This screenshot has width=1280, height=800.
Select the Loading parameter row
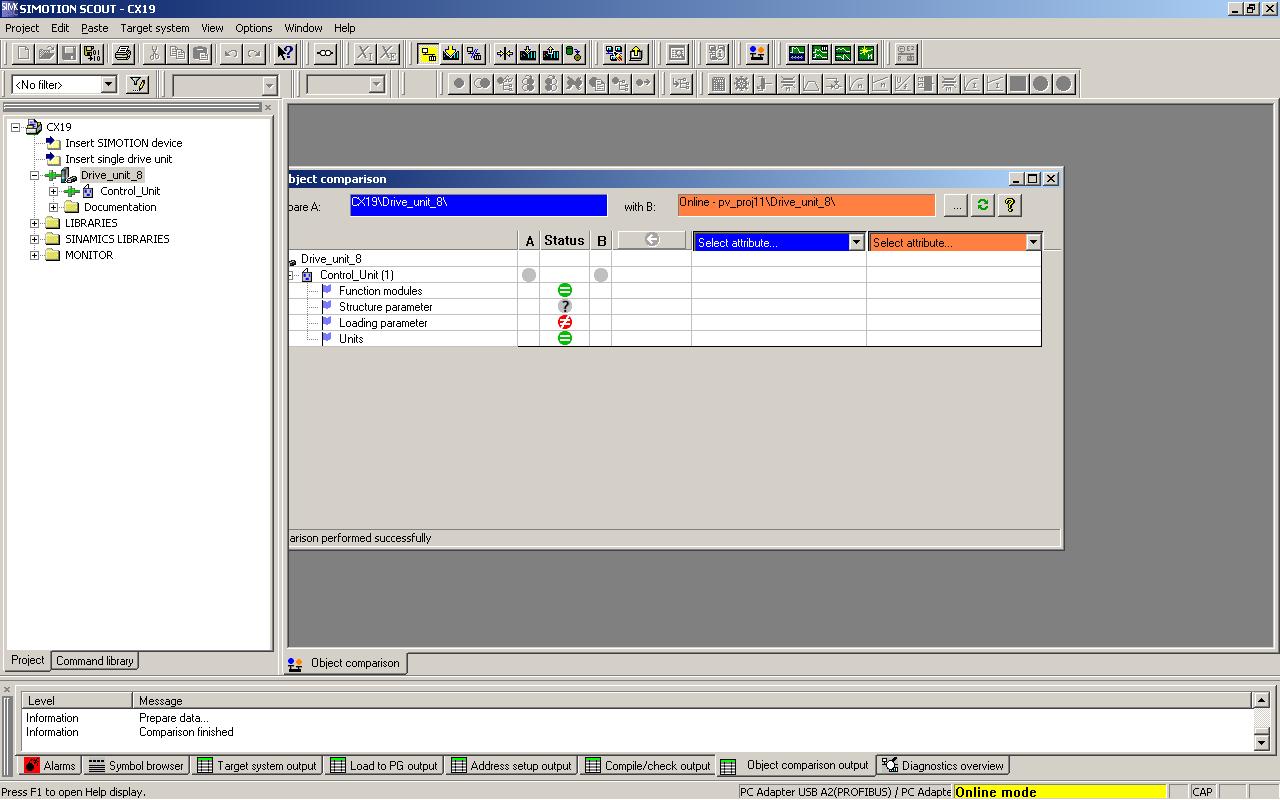[x=383, y=323]
